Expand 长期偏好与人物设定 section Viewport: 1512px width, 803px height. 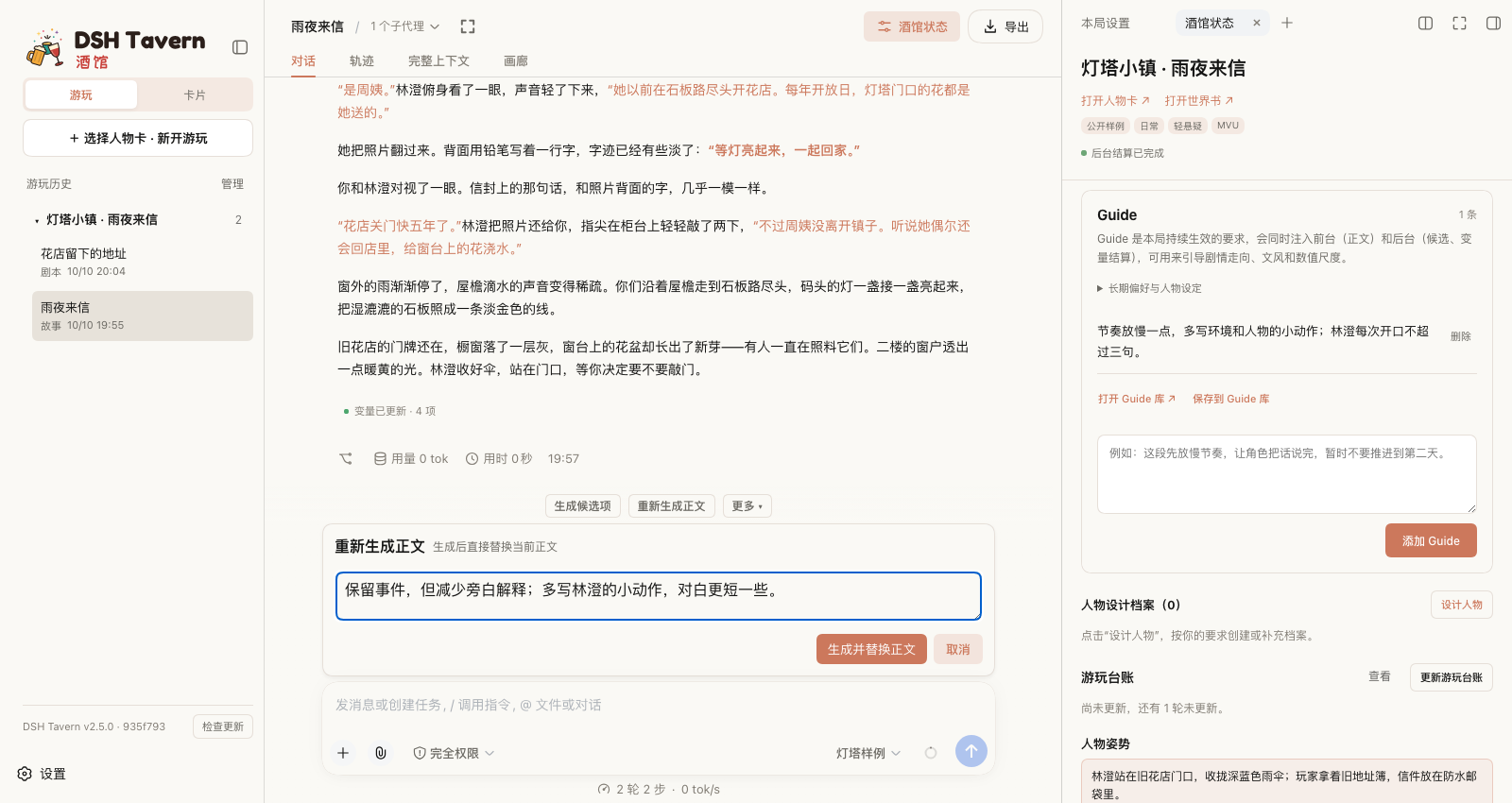[x=1149, y=288]
